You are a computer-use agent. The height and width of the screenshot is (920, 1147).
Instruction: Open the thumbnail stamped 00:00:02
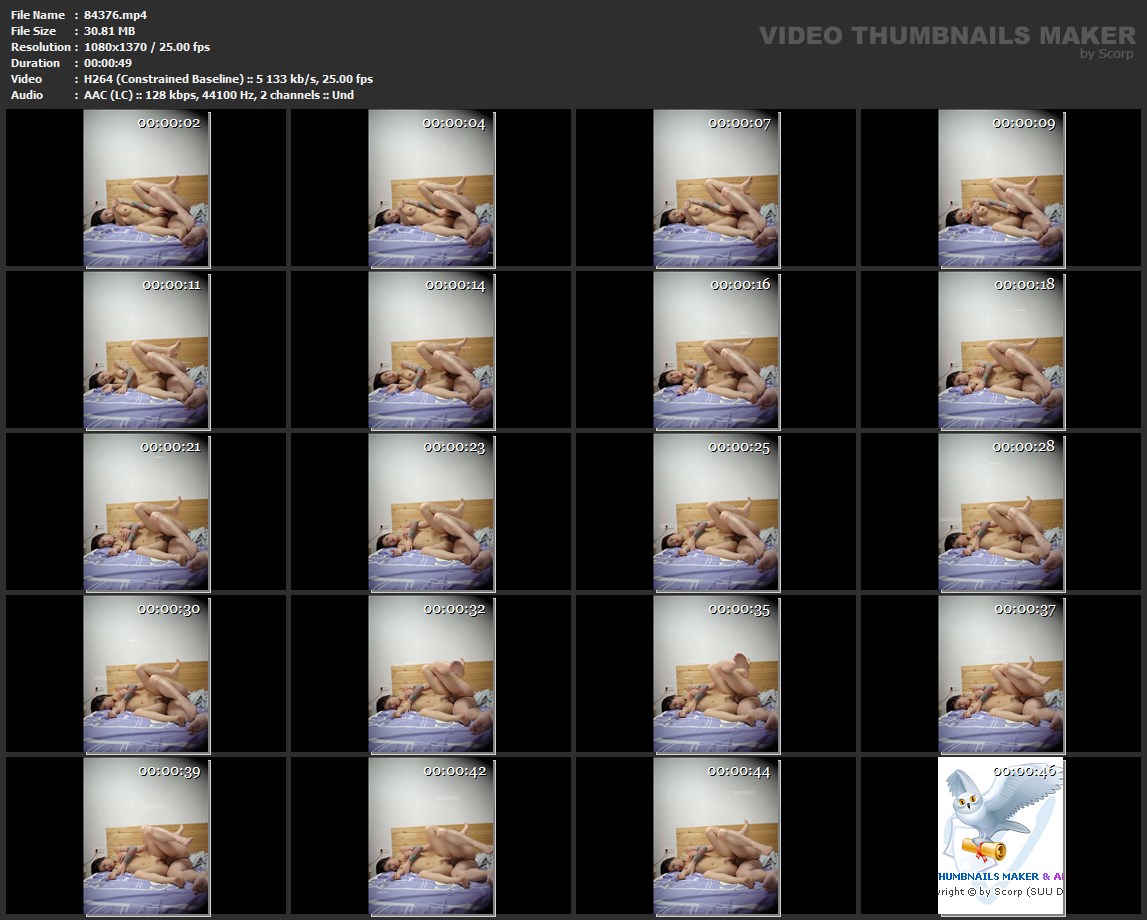146,189
